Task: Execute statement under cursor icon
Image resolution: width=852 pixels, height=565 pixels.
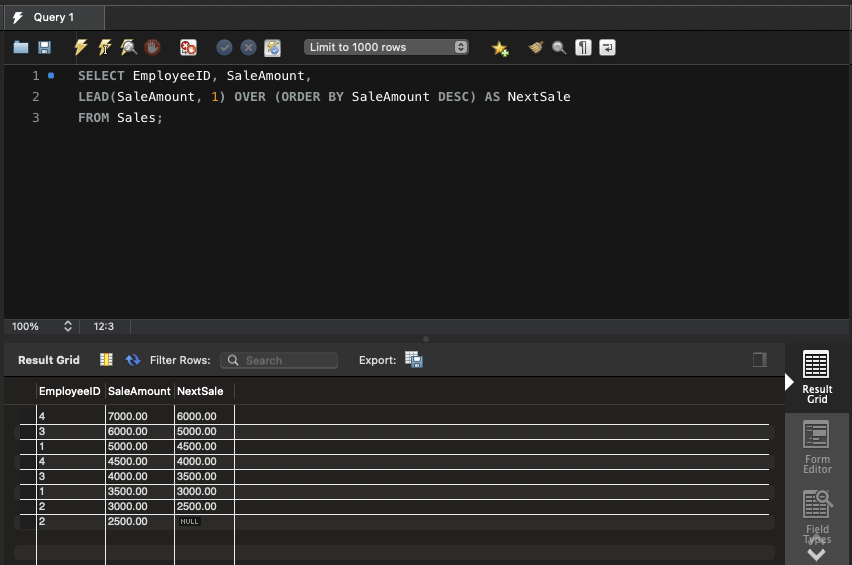Action: 104,47
